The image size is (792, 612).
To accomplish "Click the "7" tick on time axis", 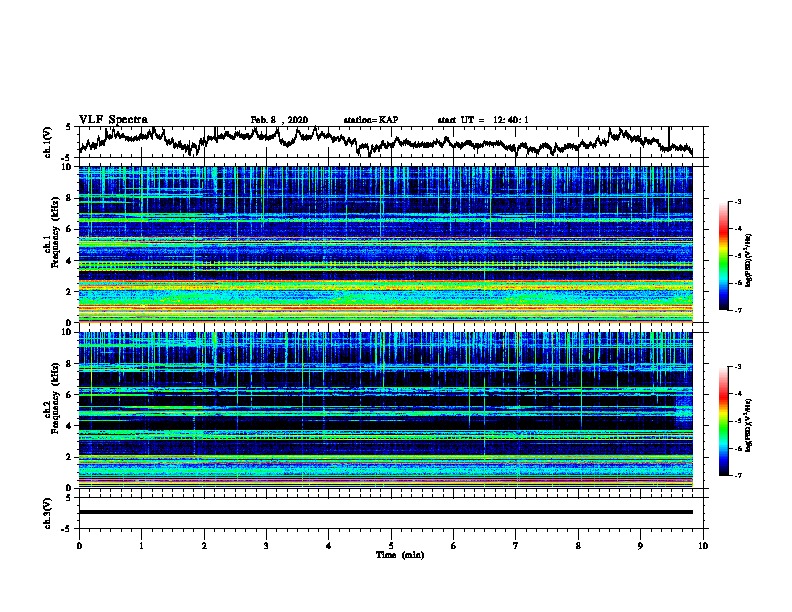I will (516, 546).
